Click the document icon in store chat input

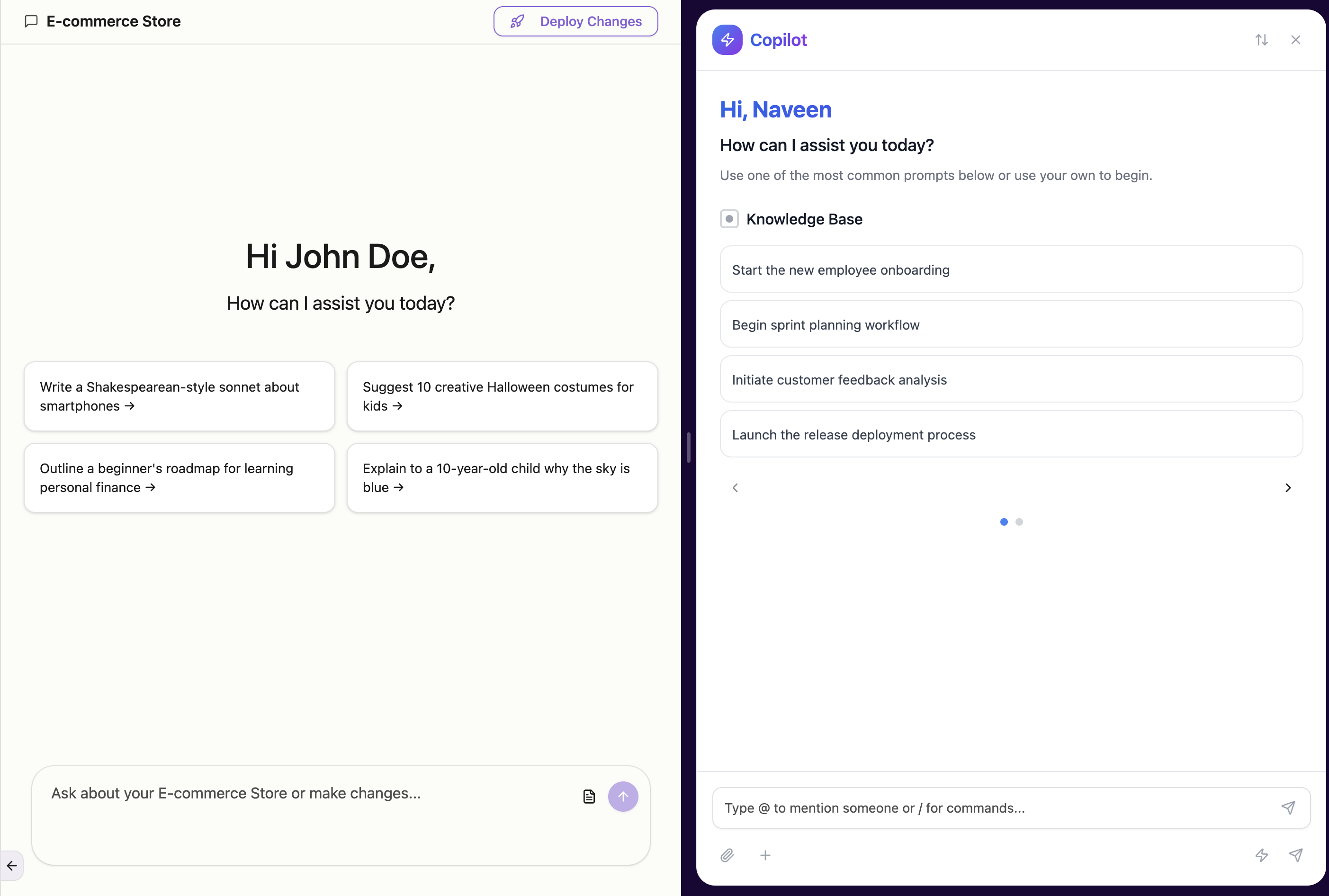click(589, 797)
